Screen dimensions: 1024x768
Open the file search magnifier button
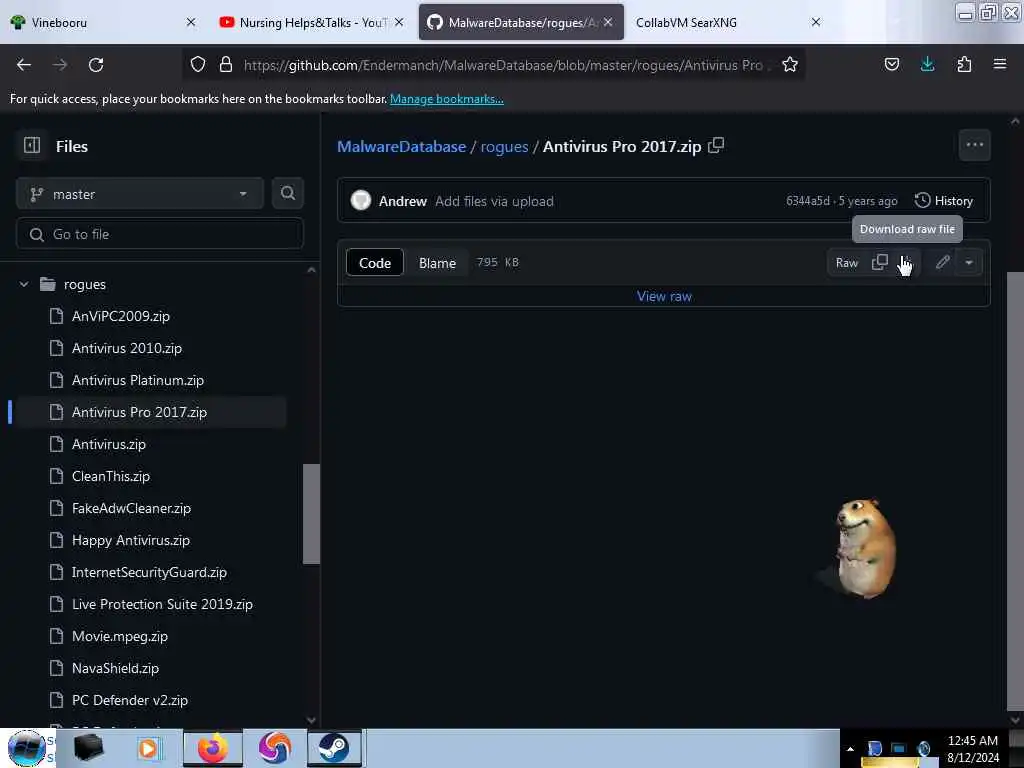287,193
